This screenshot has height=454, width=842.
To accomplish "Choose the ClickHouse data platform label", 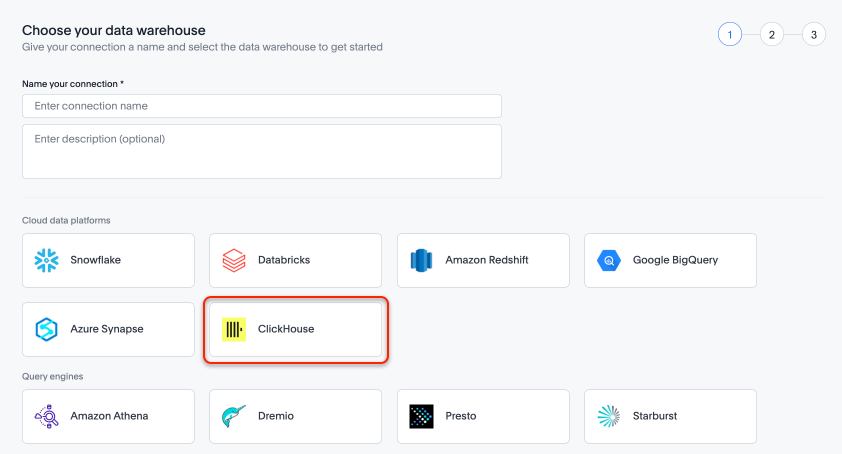I will [x=286, y=329].
